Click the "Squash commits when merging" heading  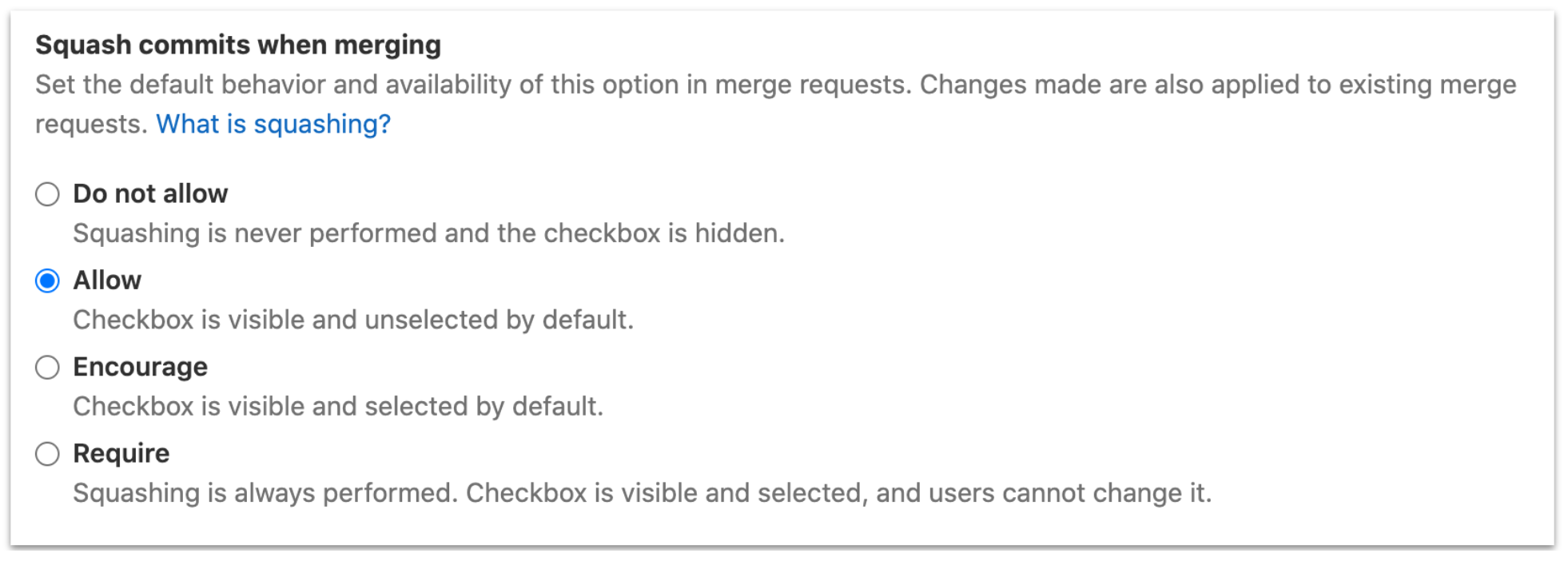(237, 45)
